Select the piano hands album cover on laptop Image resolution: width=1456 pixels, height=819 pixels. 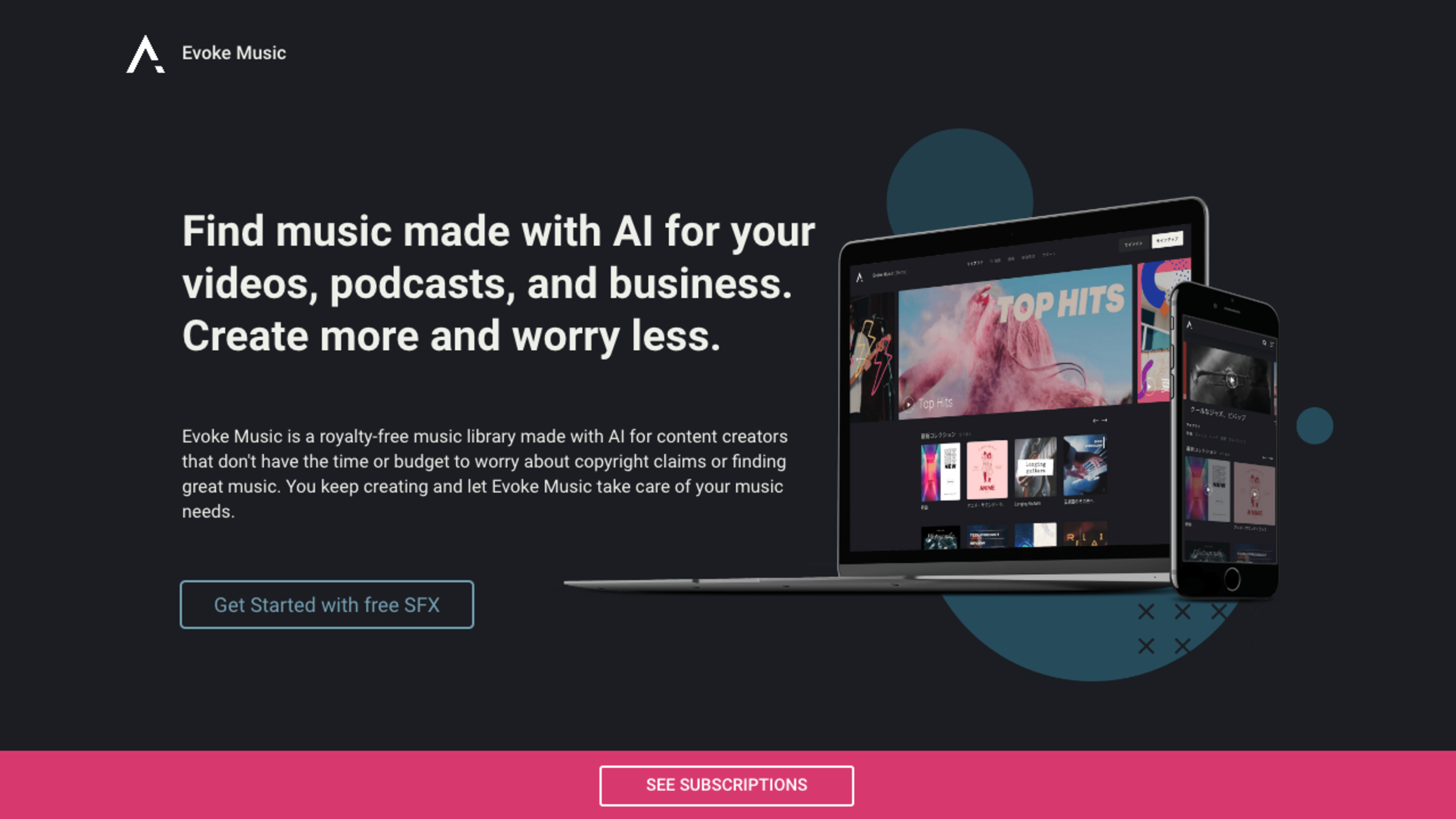coord(1085,464)
